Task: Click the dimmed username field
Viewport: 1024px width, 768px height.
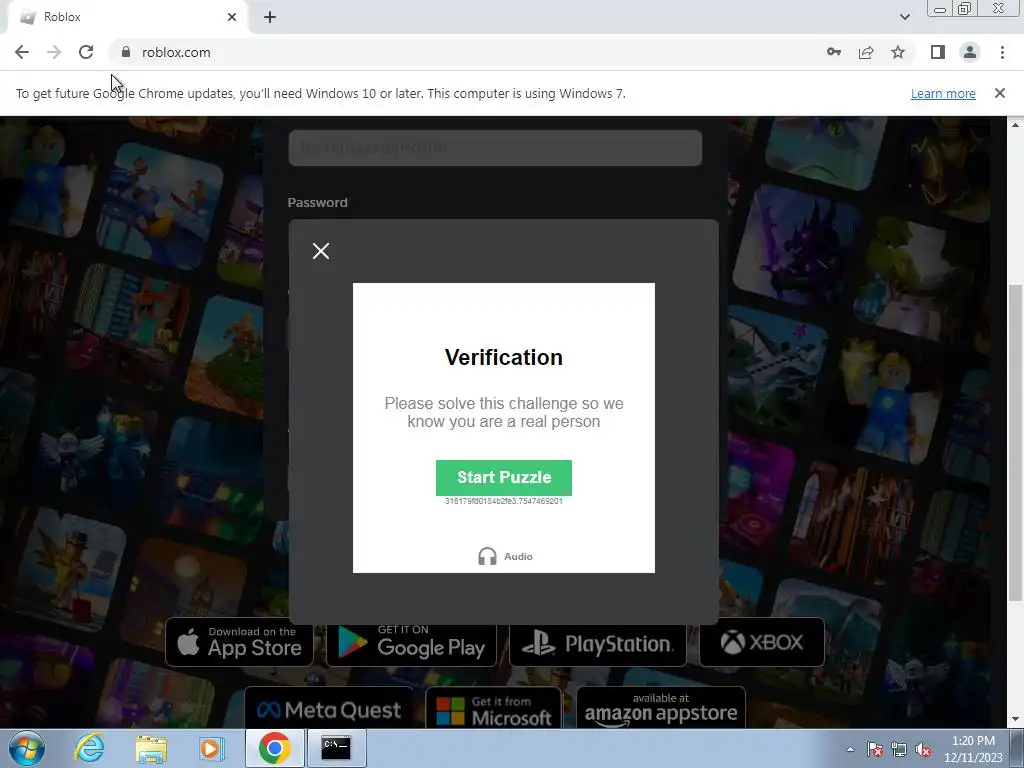Action: (495, 148)
